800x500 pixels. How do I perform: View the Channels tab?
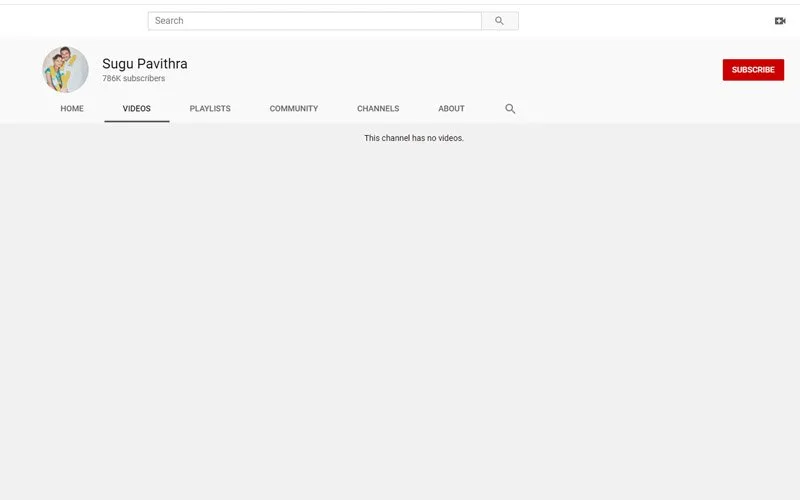[x=378, y=109]
